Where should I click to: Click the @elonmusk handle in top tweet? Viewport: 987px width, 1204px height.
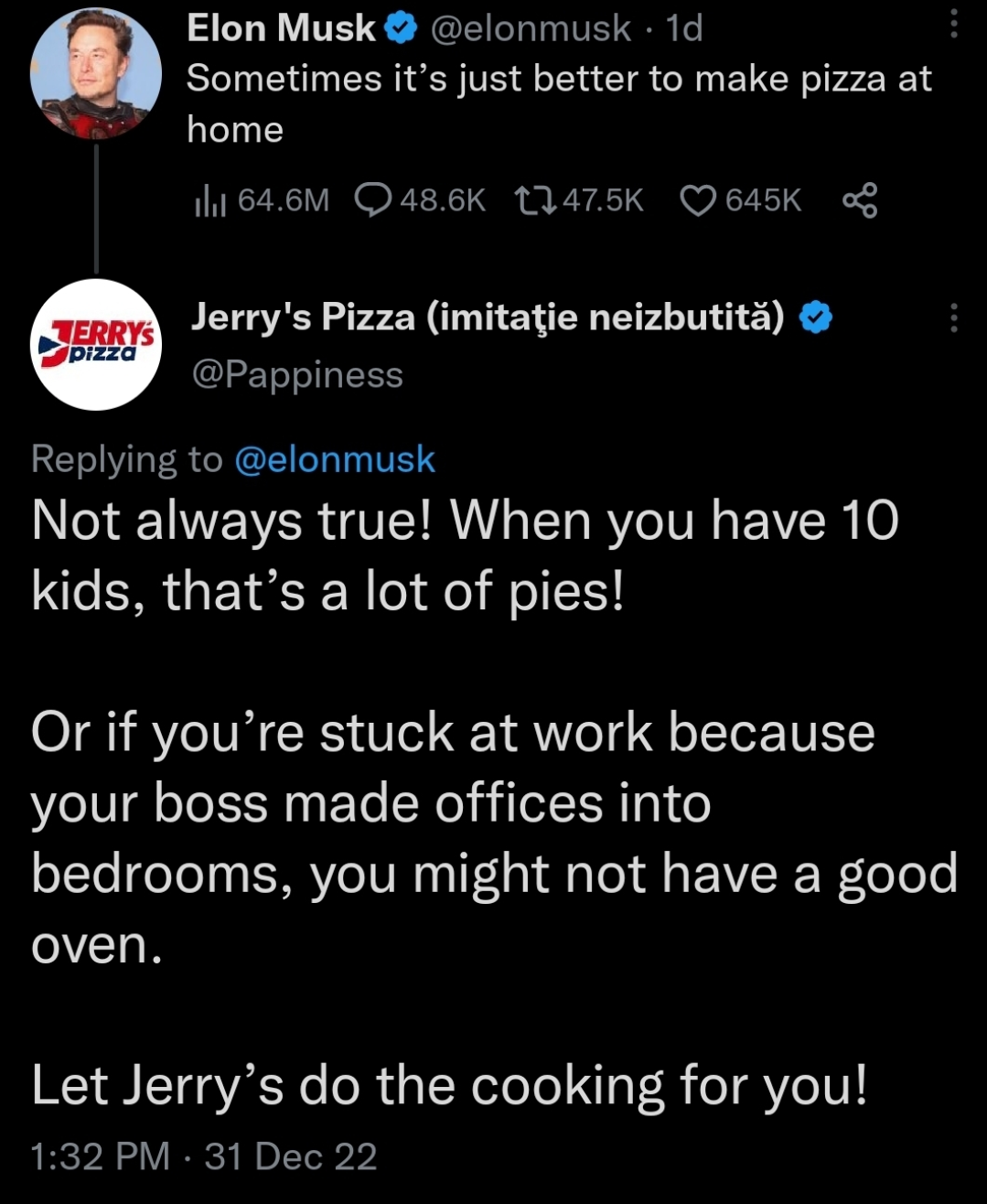click(x=530, y=29)
